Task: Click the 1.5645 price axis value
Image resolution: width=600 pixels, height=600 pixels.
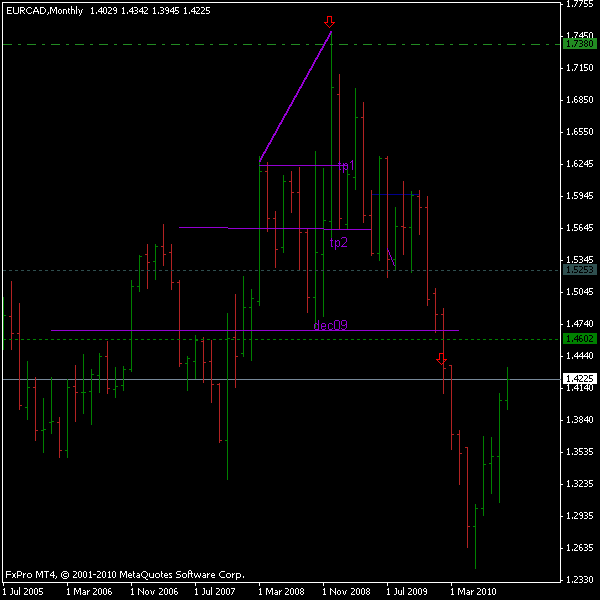Action: pyautogui.click(x=579, y=228)
